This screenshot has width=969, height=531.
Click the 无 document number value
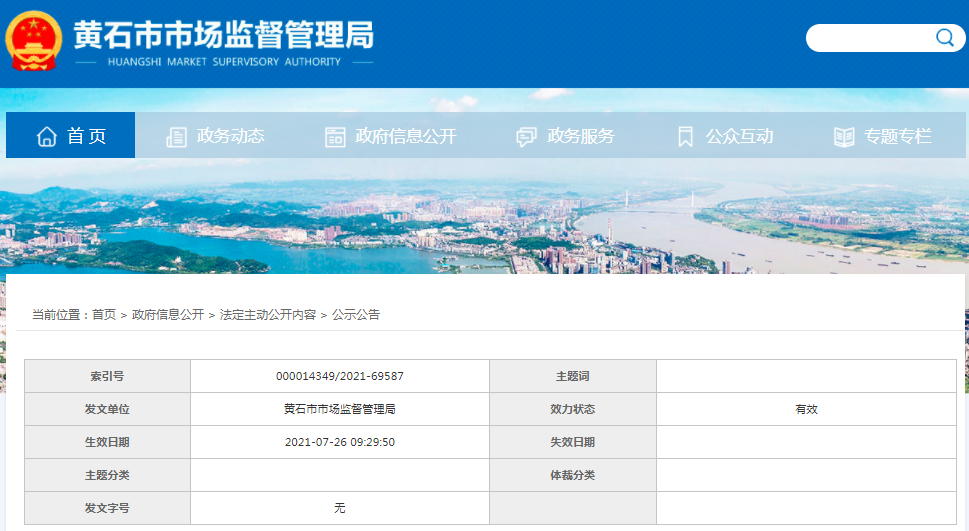coord(340,508)
